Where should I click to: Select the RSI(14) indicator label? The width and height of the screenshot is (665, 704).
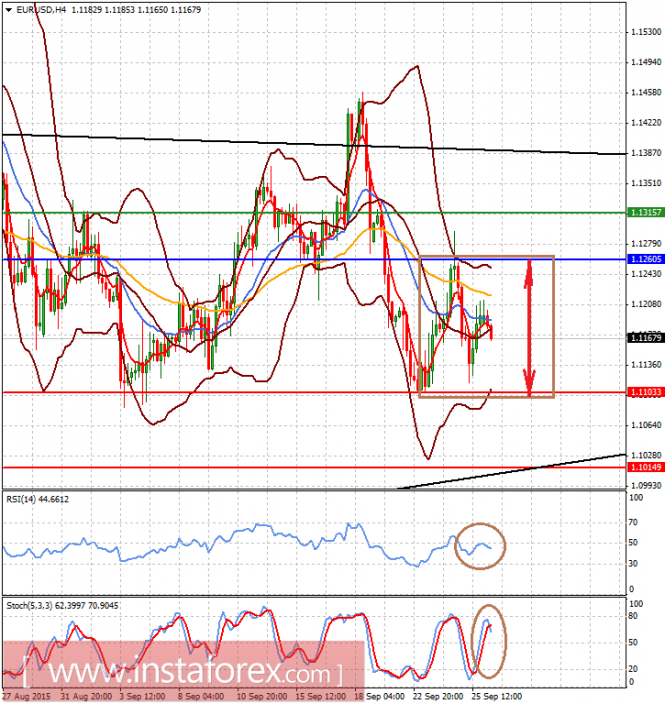click(38, 500)
